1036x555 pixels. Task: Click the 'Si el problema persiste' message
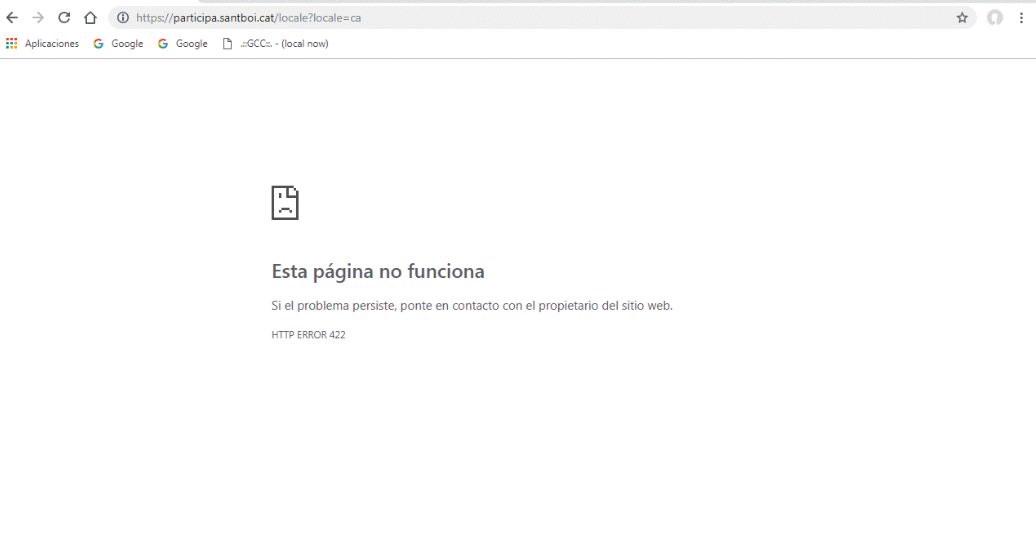pyautogui.click(x=472, y=306)
